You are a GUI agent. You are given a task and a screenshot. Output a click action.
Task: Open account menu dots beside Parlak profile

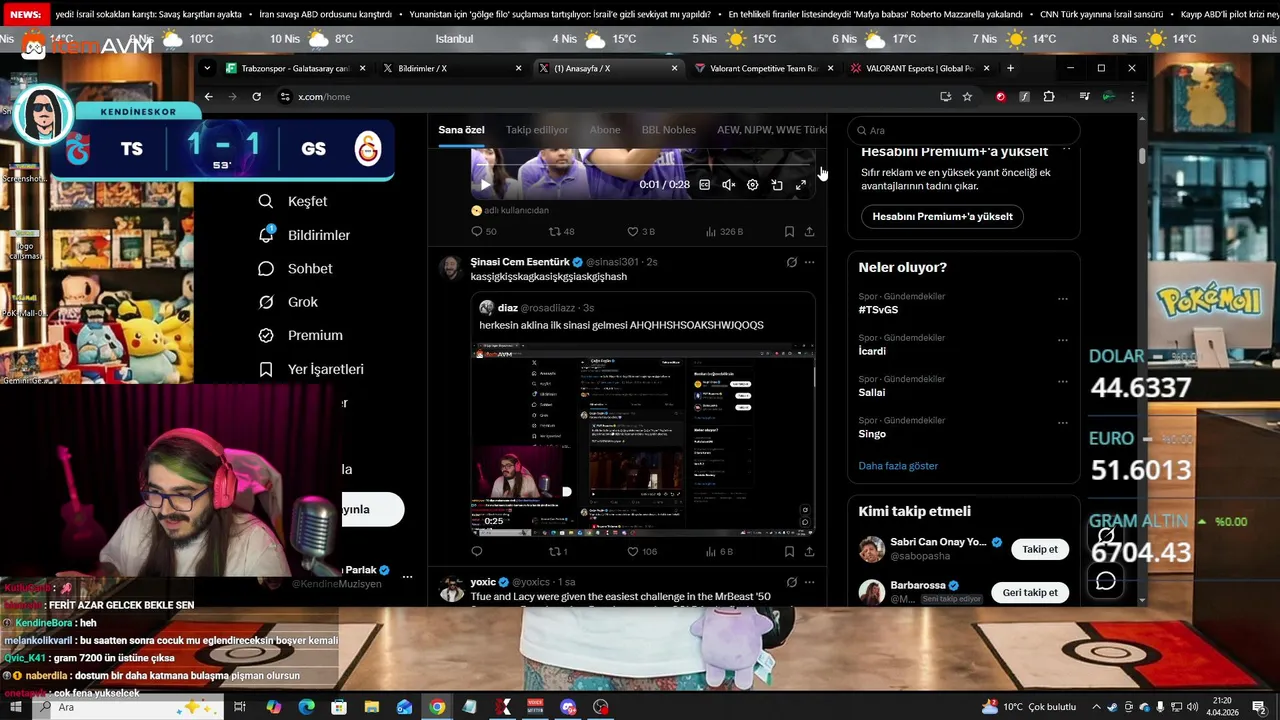[x=407, y=576]
